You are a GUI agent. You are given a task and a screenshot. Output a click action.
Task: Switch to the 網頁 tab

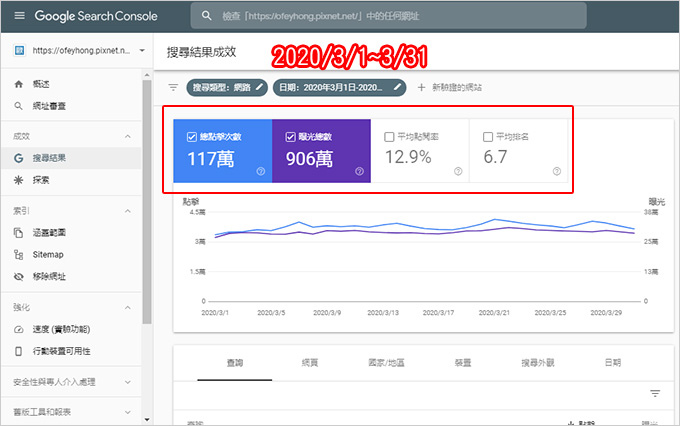pos(310,363)
